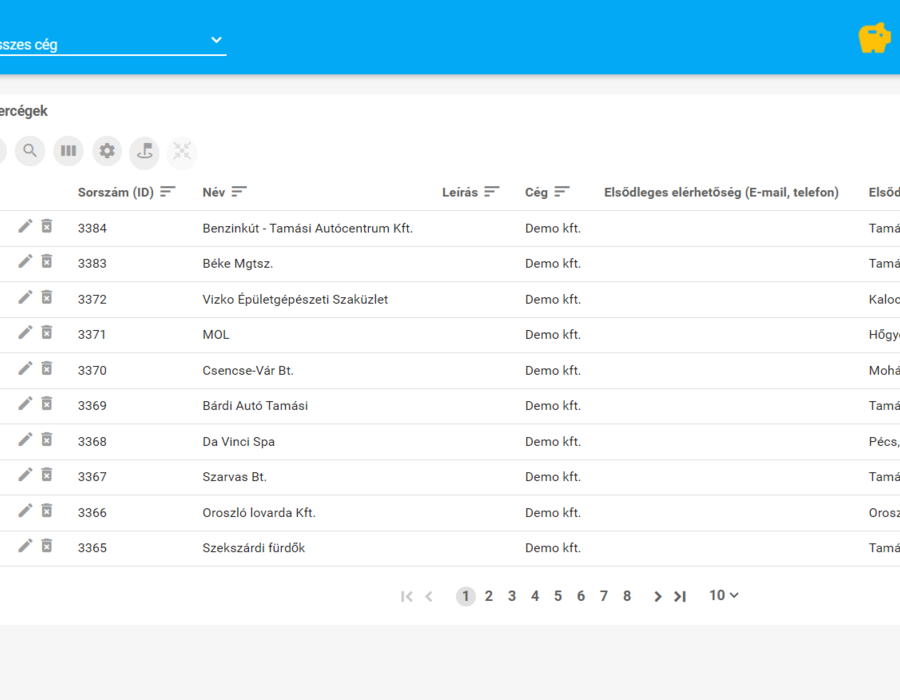Select current page 1 in pagination

pos(465,596)
